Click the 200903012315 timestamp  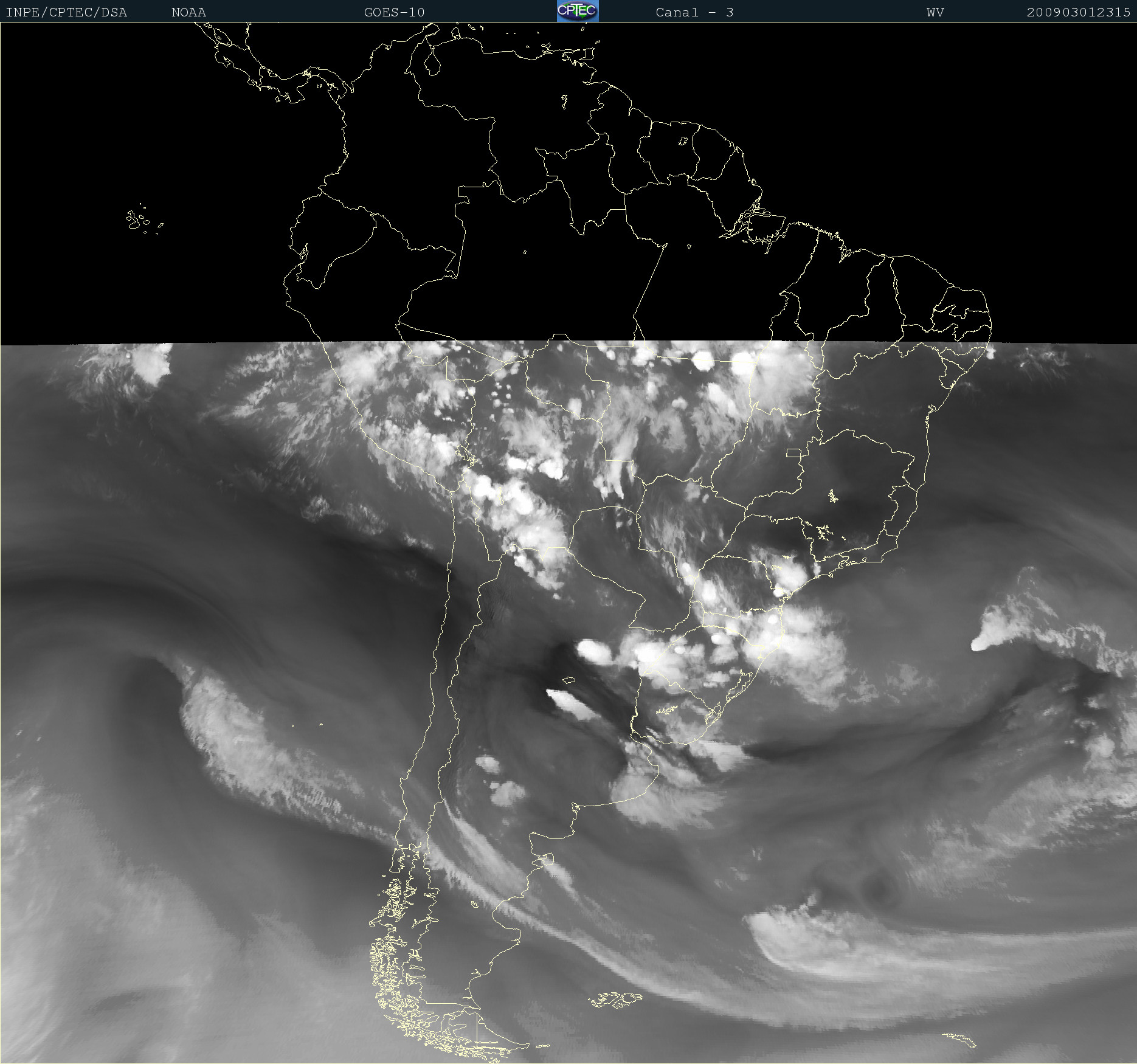click(1079, 12)
